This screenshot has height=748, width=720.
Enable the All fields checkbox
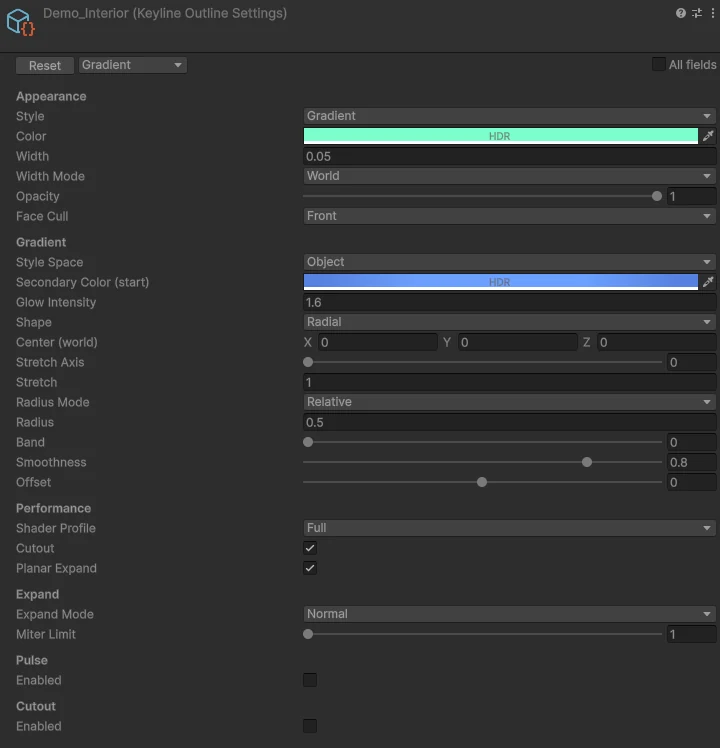pos(659,64)
